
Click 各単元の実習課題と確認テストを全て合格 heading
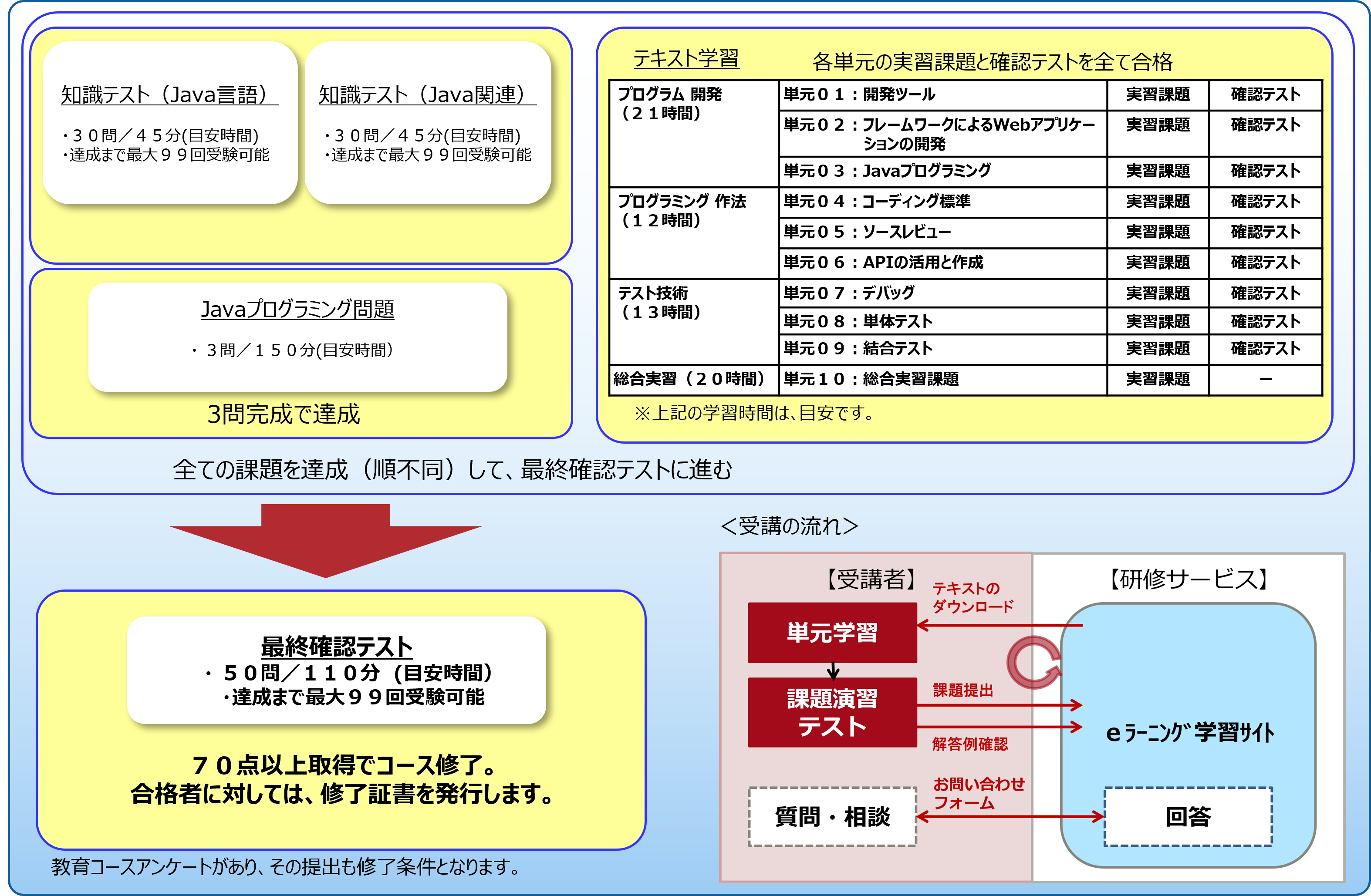993,62
